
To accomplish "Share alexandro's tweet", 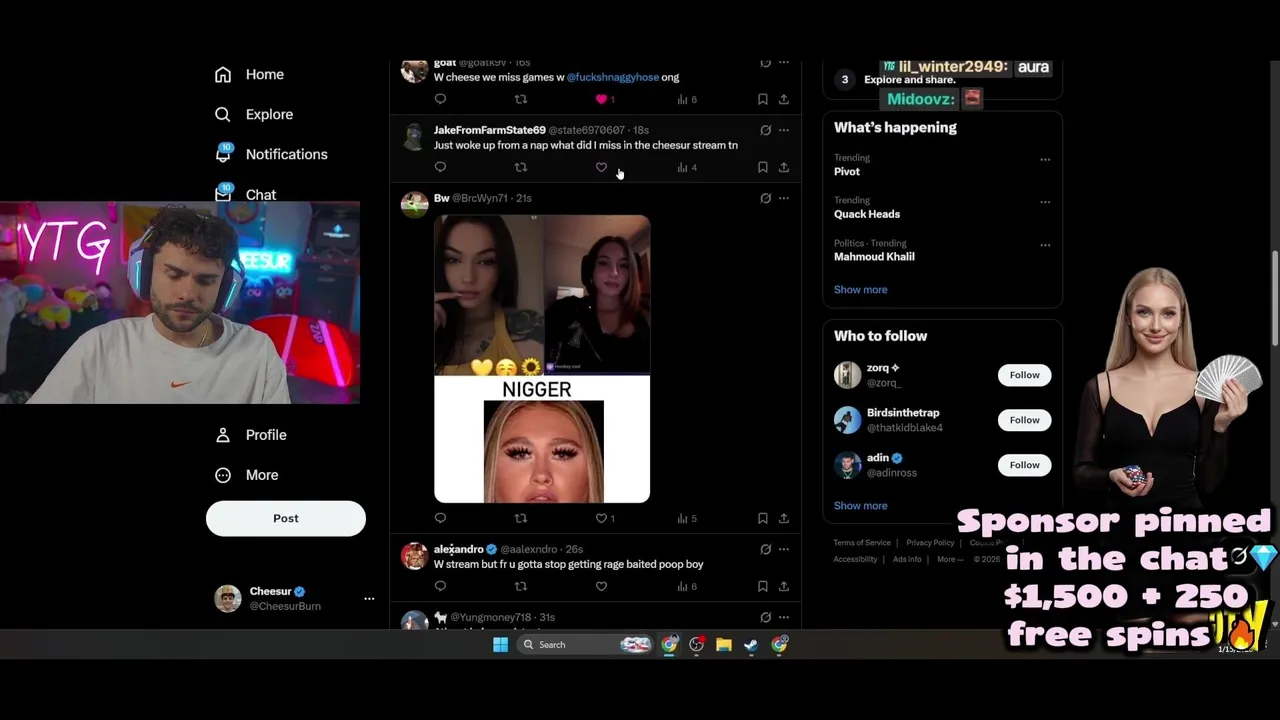I will [x=784, y=586].
